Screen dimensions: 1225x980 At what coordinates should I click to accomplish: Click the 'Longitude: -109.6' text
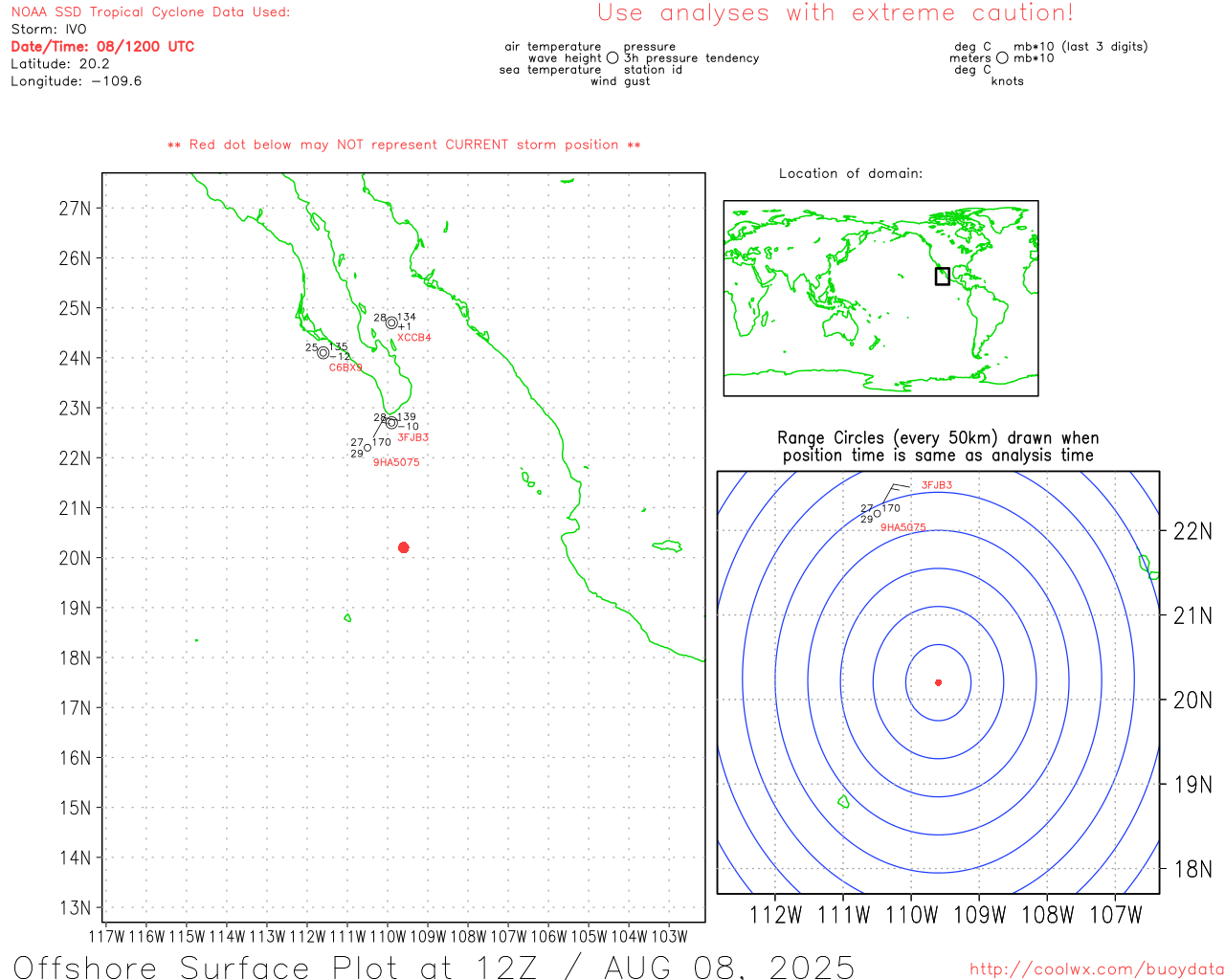77,81
